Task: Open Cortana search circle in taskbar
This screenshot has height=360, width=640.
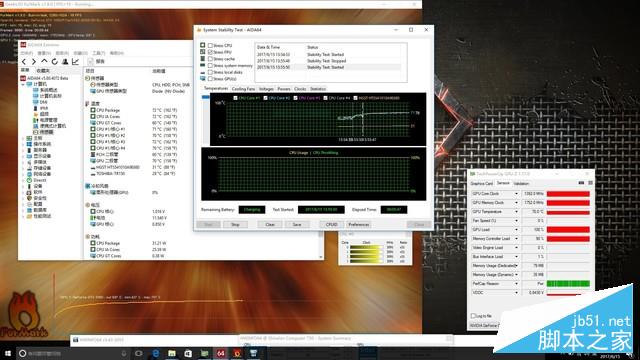Action: click(x=23, y=353)
